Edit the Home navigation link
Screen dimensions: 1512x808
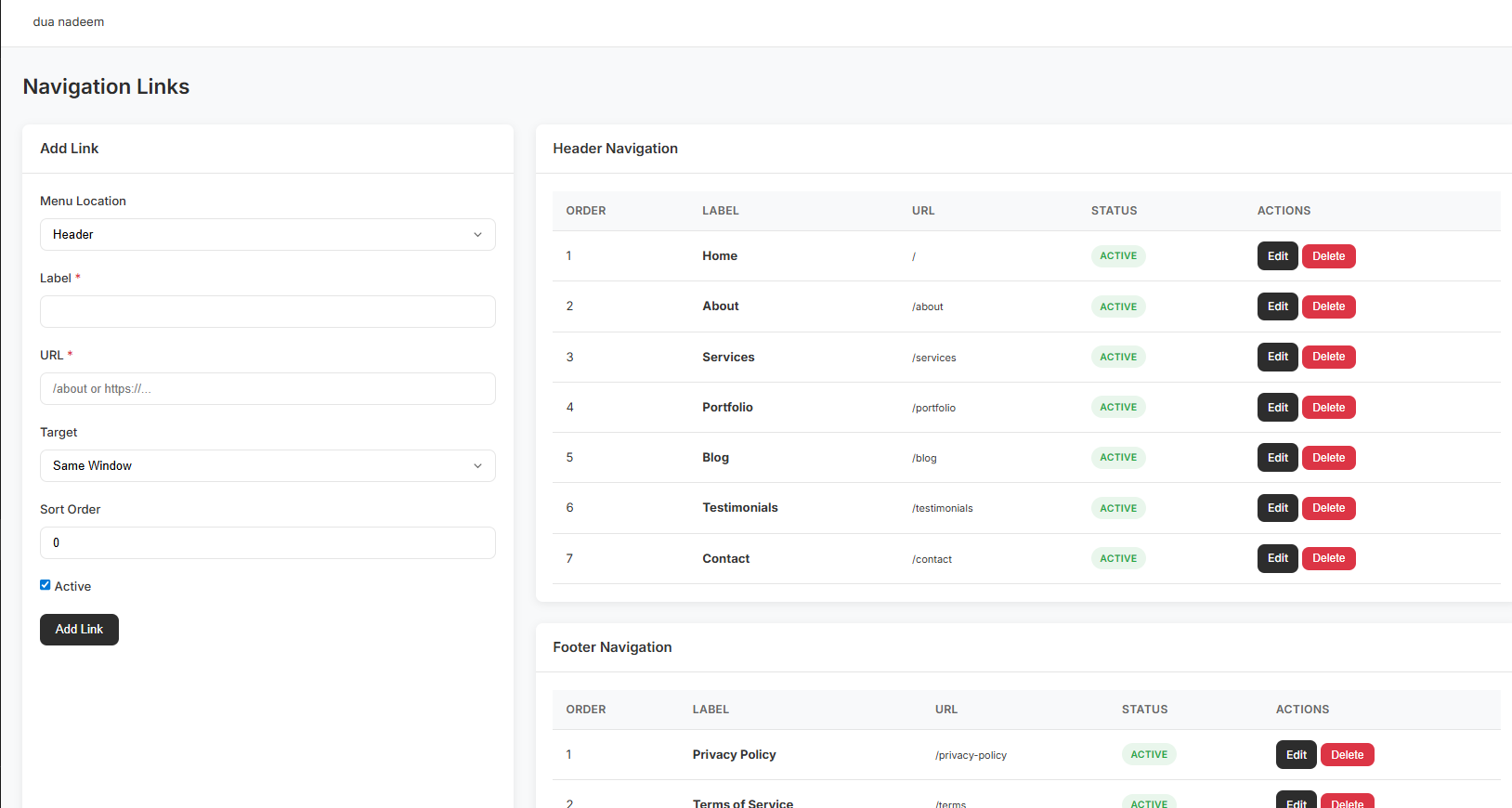point(1277,256)
